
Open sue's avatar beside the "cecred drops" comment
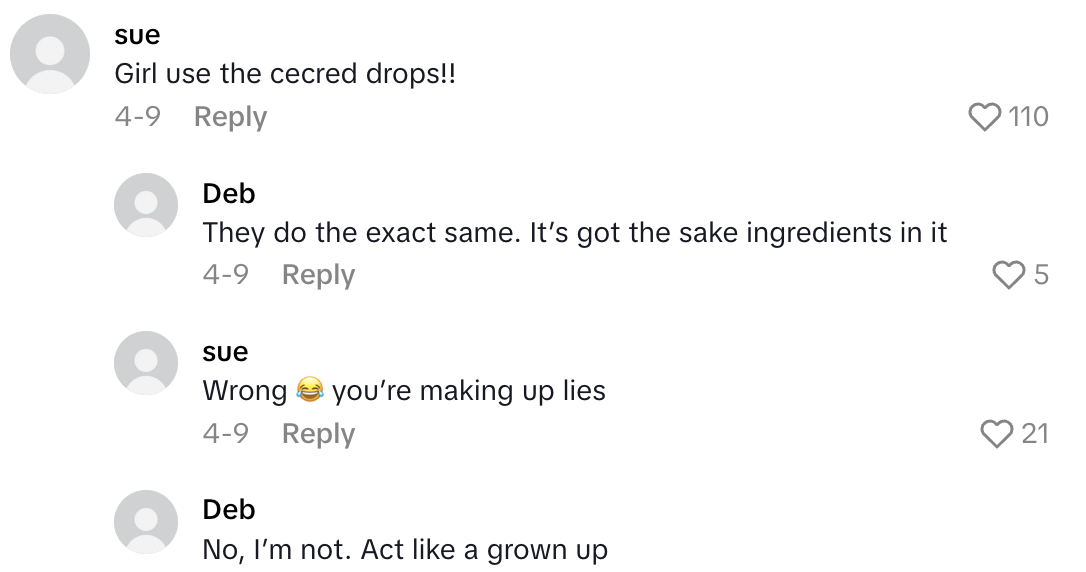pos(50,54)
